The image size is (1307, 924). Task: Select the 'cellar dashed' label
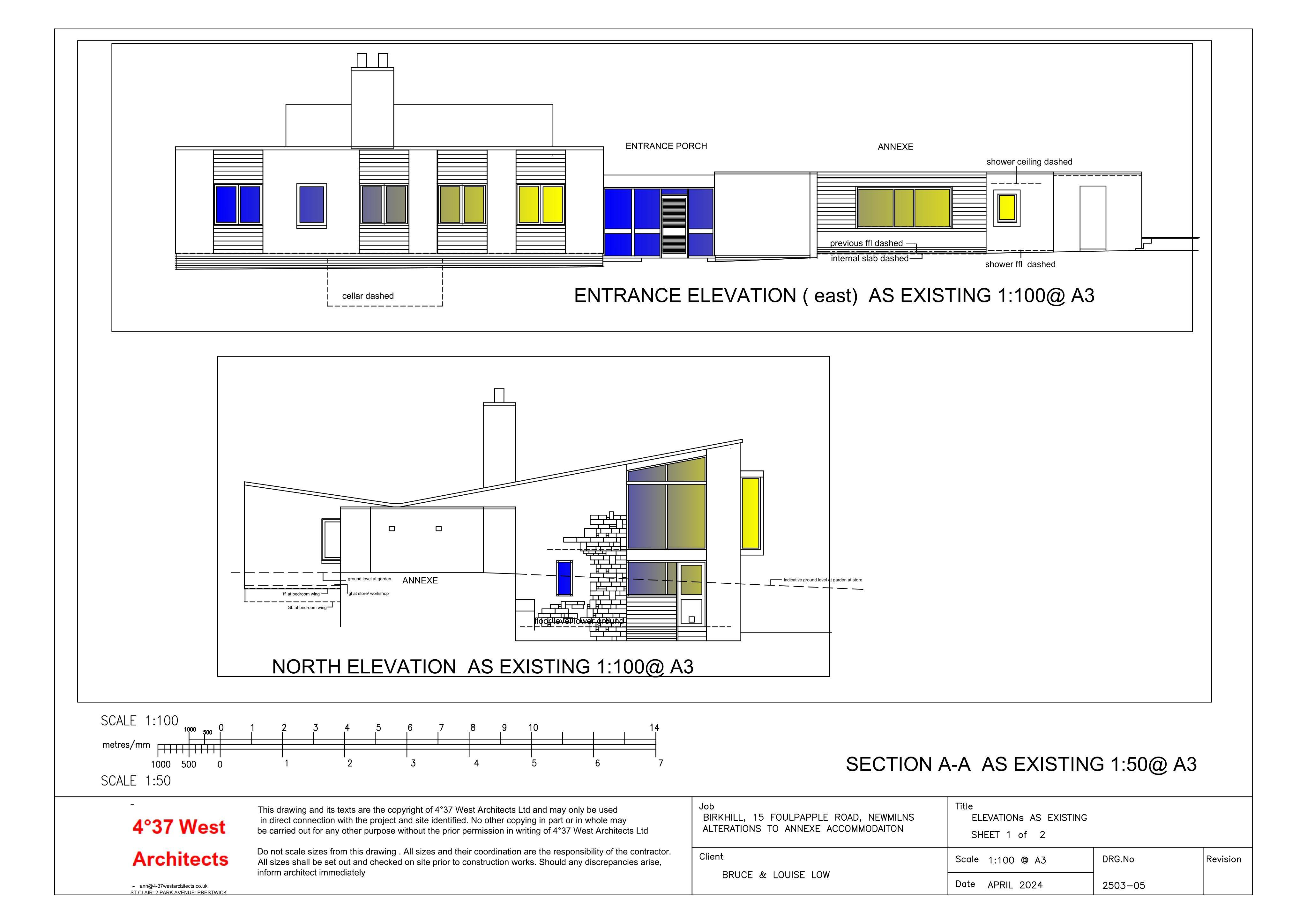pos(368,296)
